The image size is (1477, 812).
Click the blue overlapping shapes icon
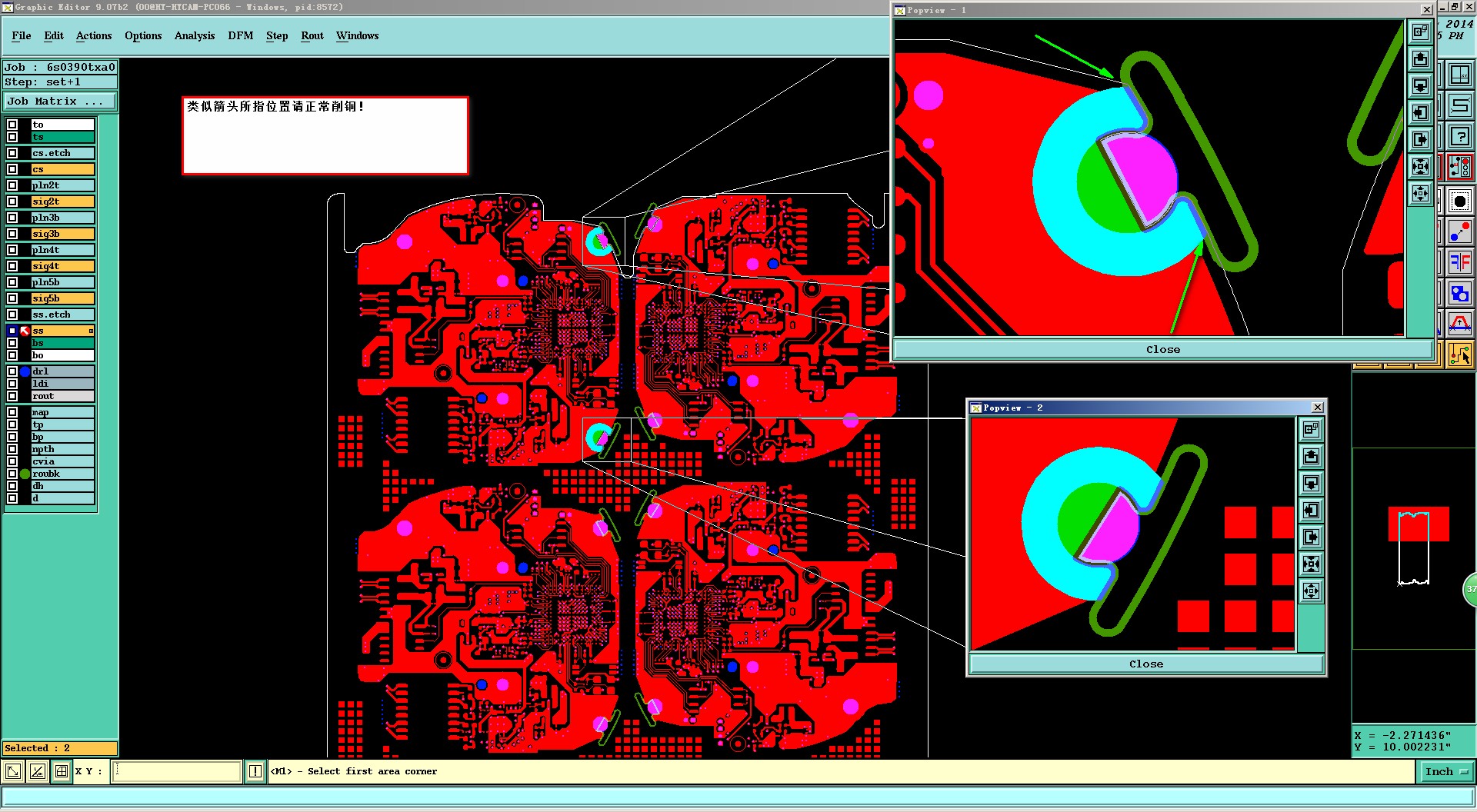click(1459, 293)
